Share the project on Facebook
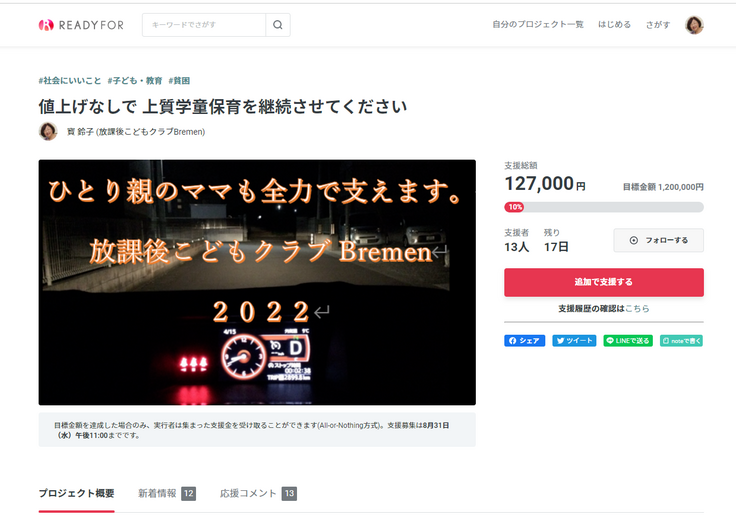This screenshot has width=736, height=527. pyautogui.click(x=524, y=341)
